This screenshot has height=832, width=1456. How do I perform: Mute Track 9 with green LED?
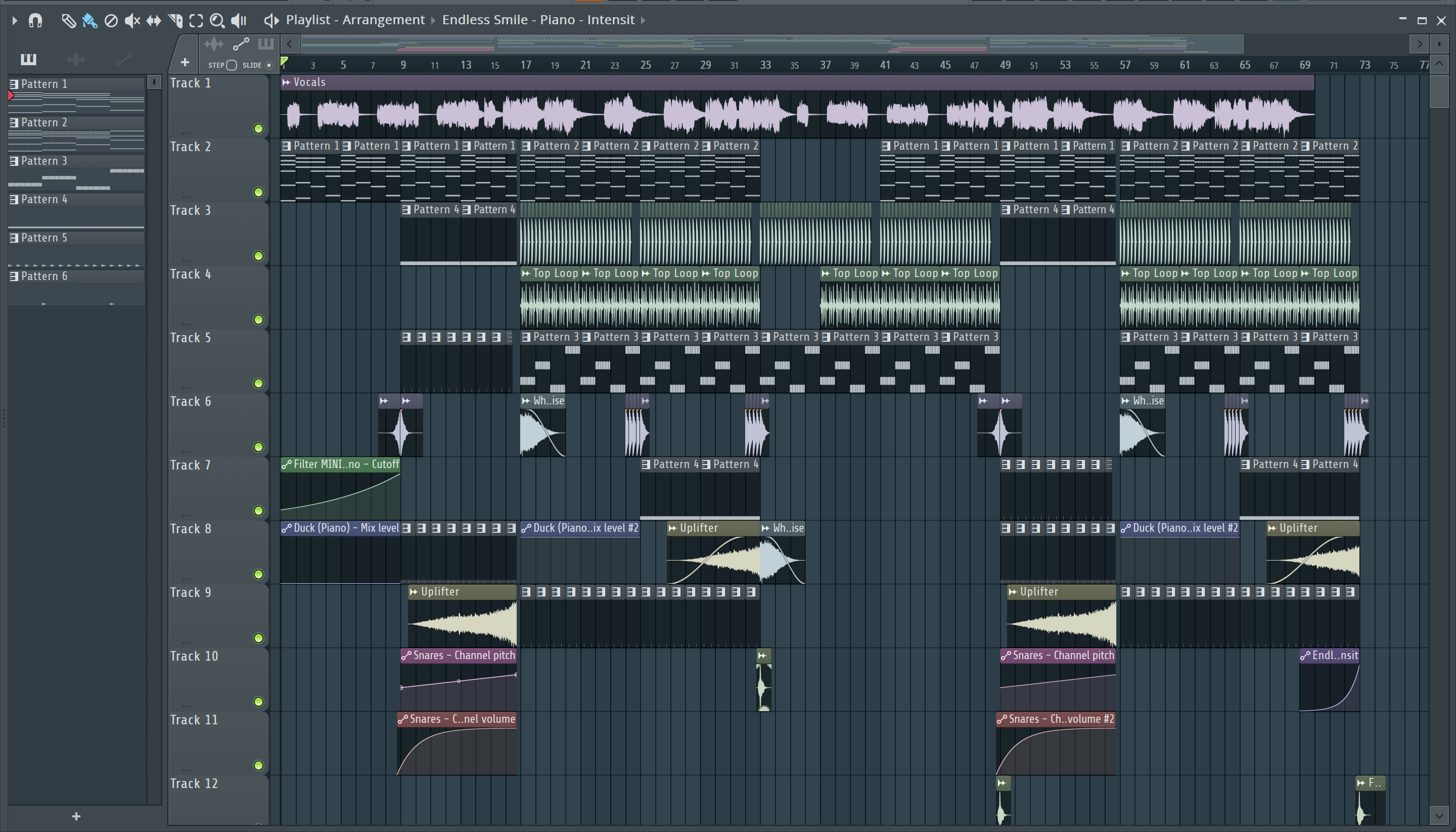point(258,638)
